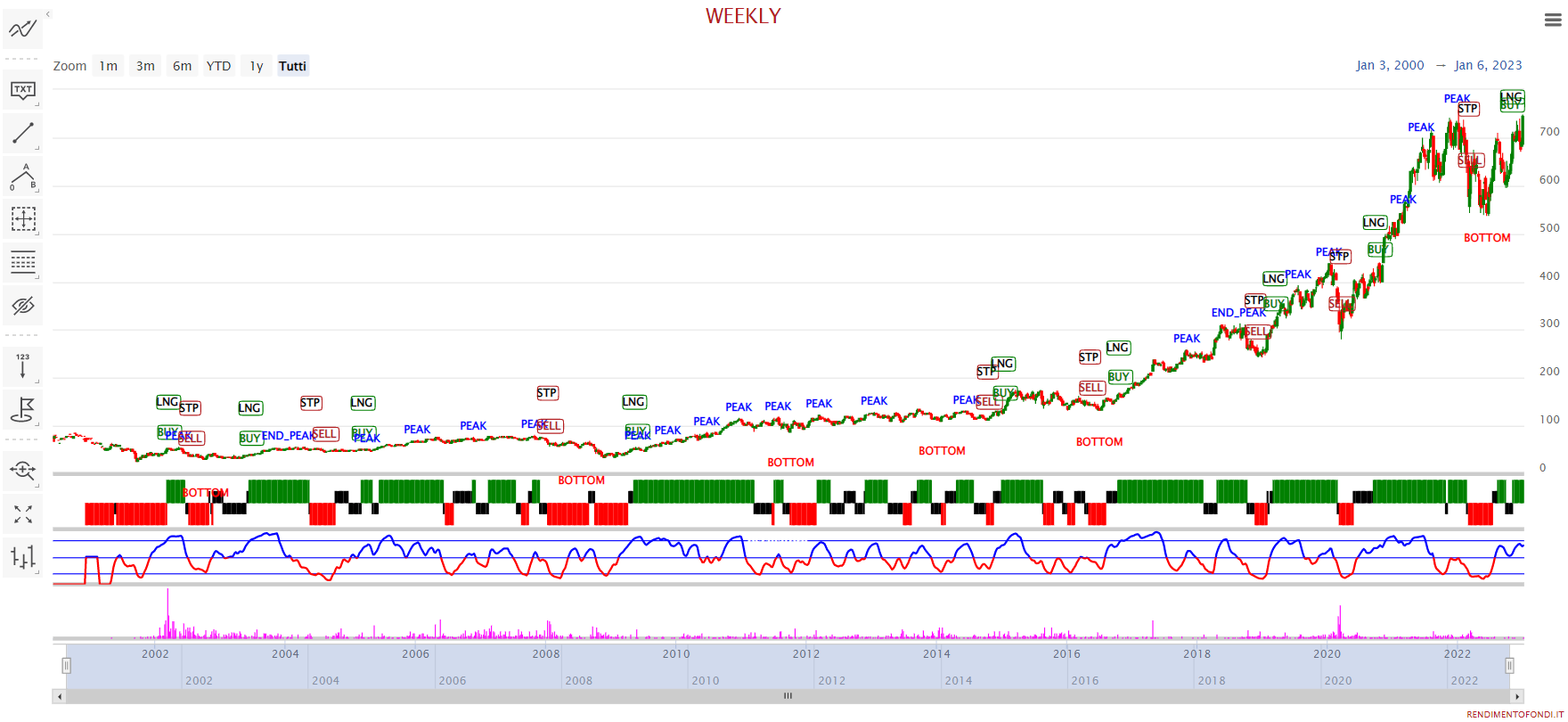Screen dimensions: 1568x722
Task: Select the 123 vertical counter tool
Action: point(22,365)
